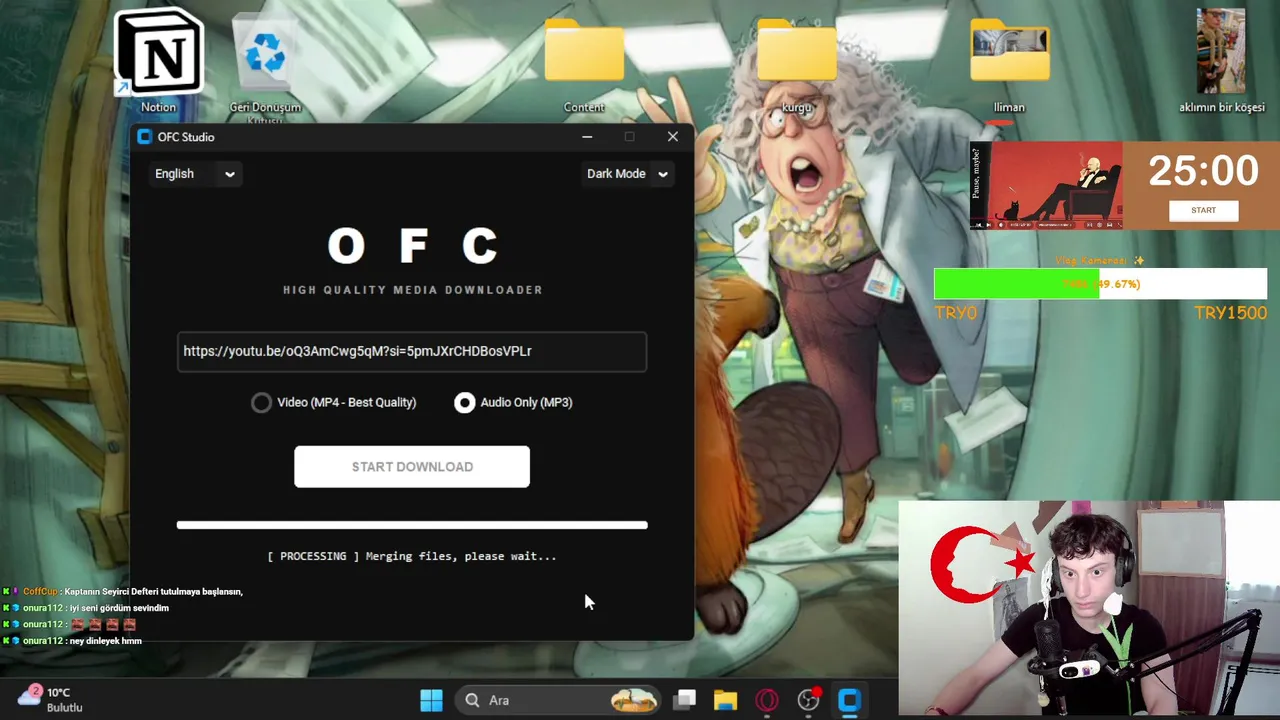Open the English language dropdown
The height and width of the screenshot is (720, 1280).
click(x=195, y=174)
